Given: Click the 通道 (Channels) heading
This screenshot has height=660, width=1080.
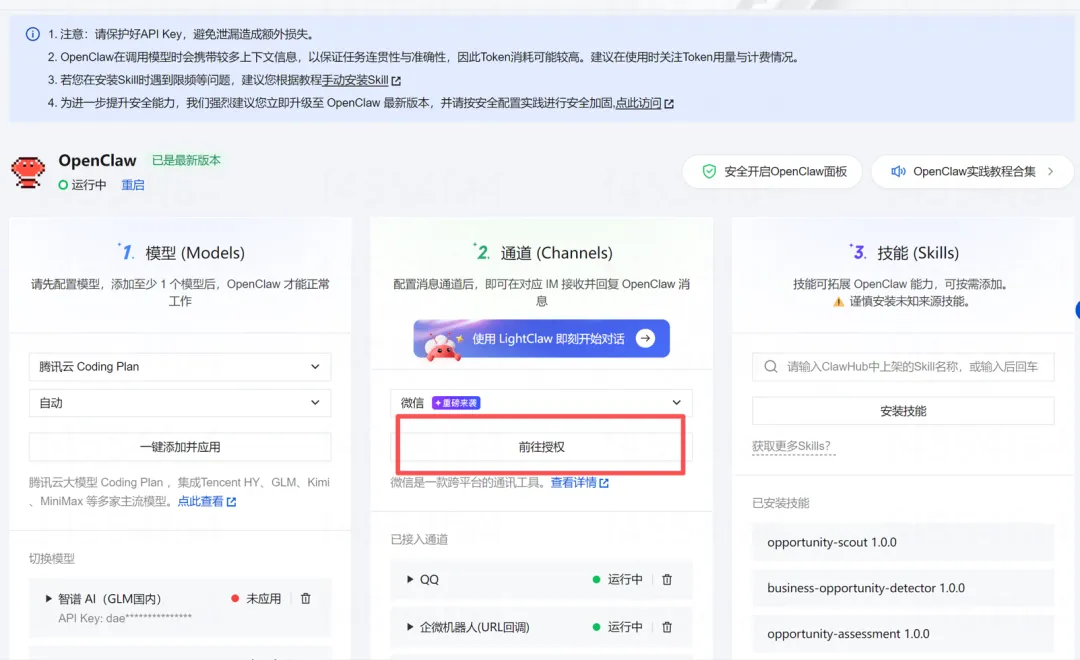Looking at the screenshot, I should point(557,253).
